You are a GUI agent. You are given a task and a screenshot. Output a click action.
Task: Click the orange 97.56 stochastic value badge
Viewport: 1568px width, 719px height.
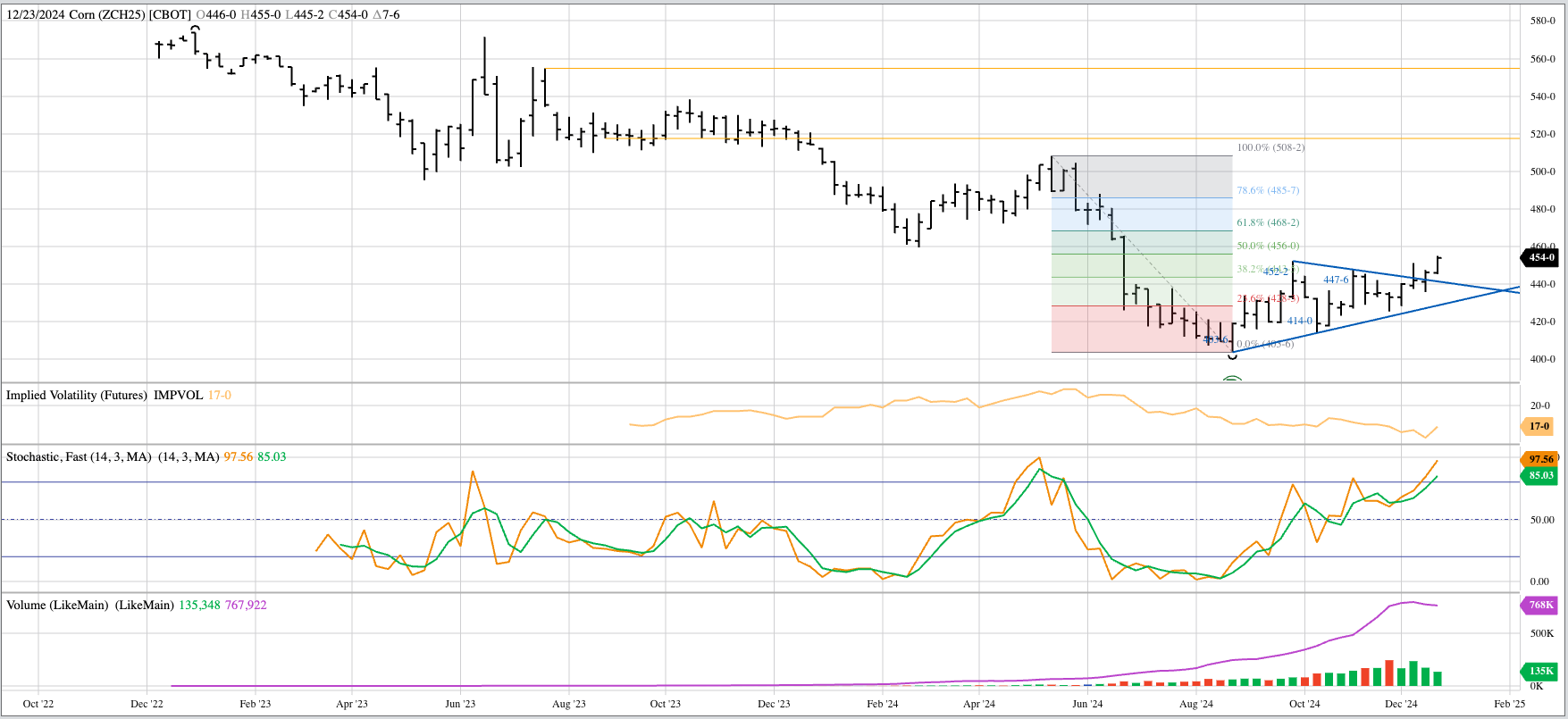[x=1540, y=459]
